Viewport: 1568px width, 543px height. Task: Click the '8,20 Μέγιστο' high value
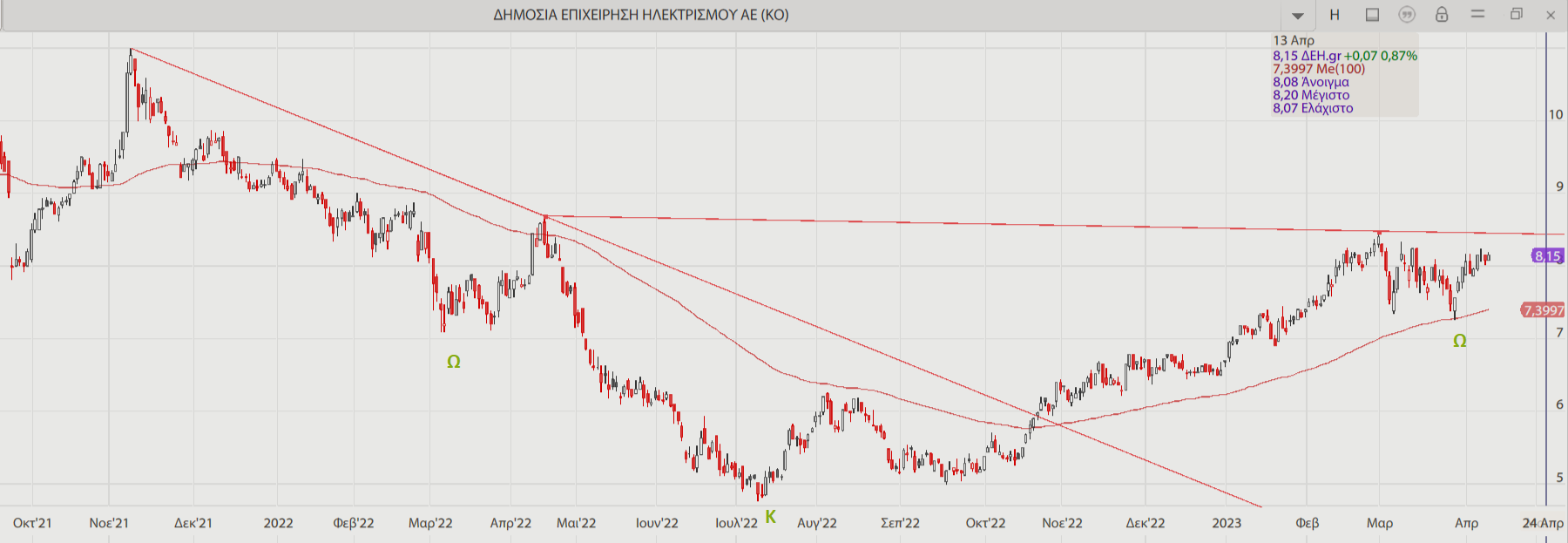coord(1311,95)
